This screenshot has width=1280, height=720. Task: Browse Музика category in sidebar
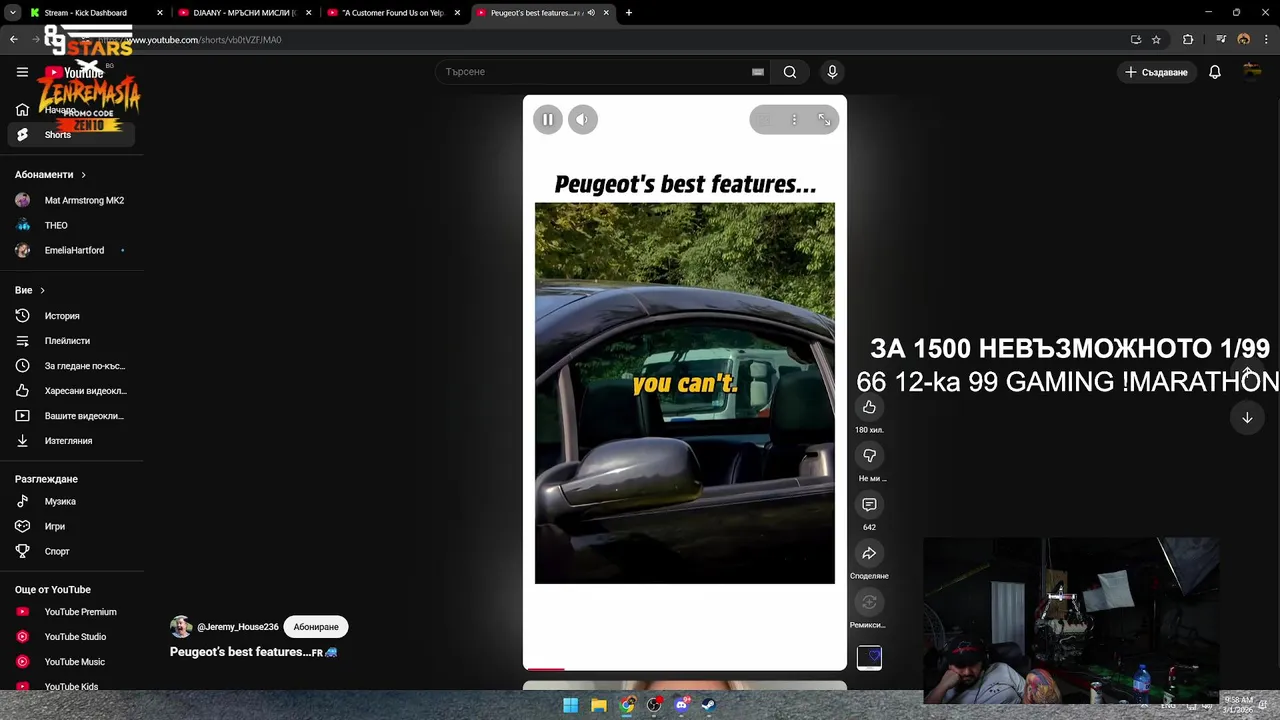point(71,501)
